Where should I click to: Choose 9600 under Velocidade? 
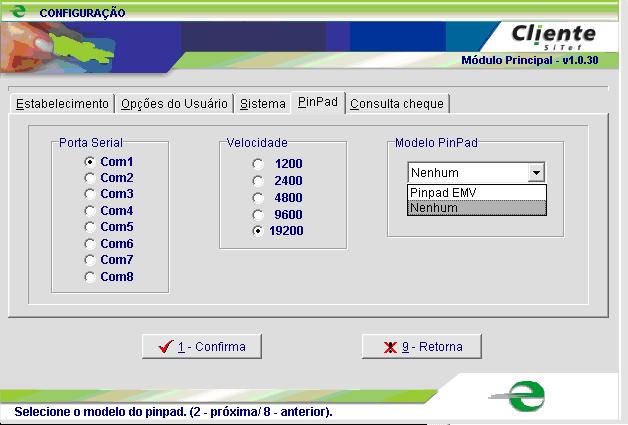(x=259, y=214)
